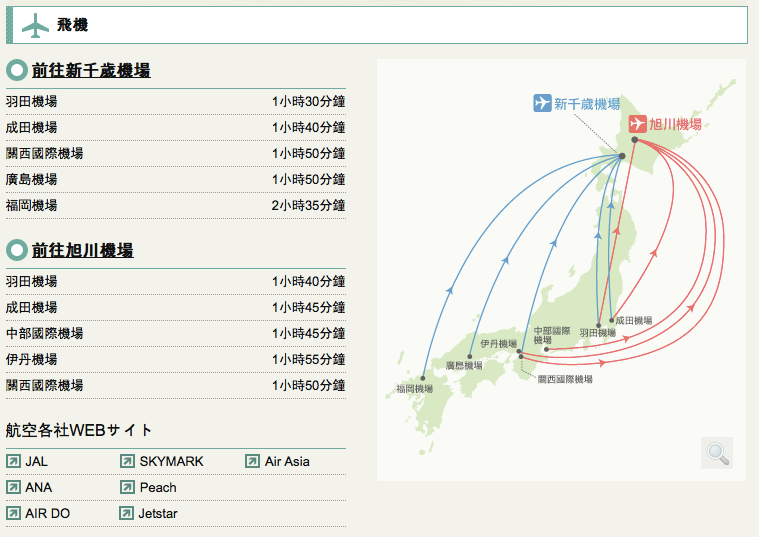Click the external link icon beside Air Asia
759x537 pixels.
tap(252, 461)
